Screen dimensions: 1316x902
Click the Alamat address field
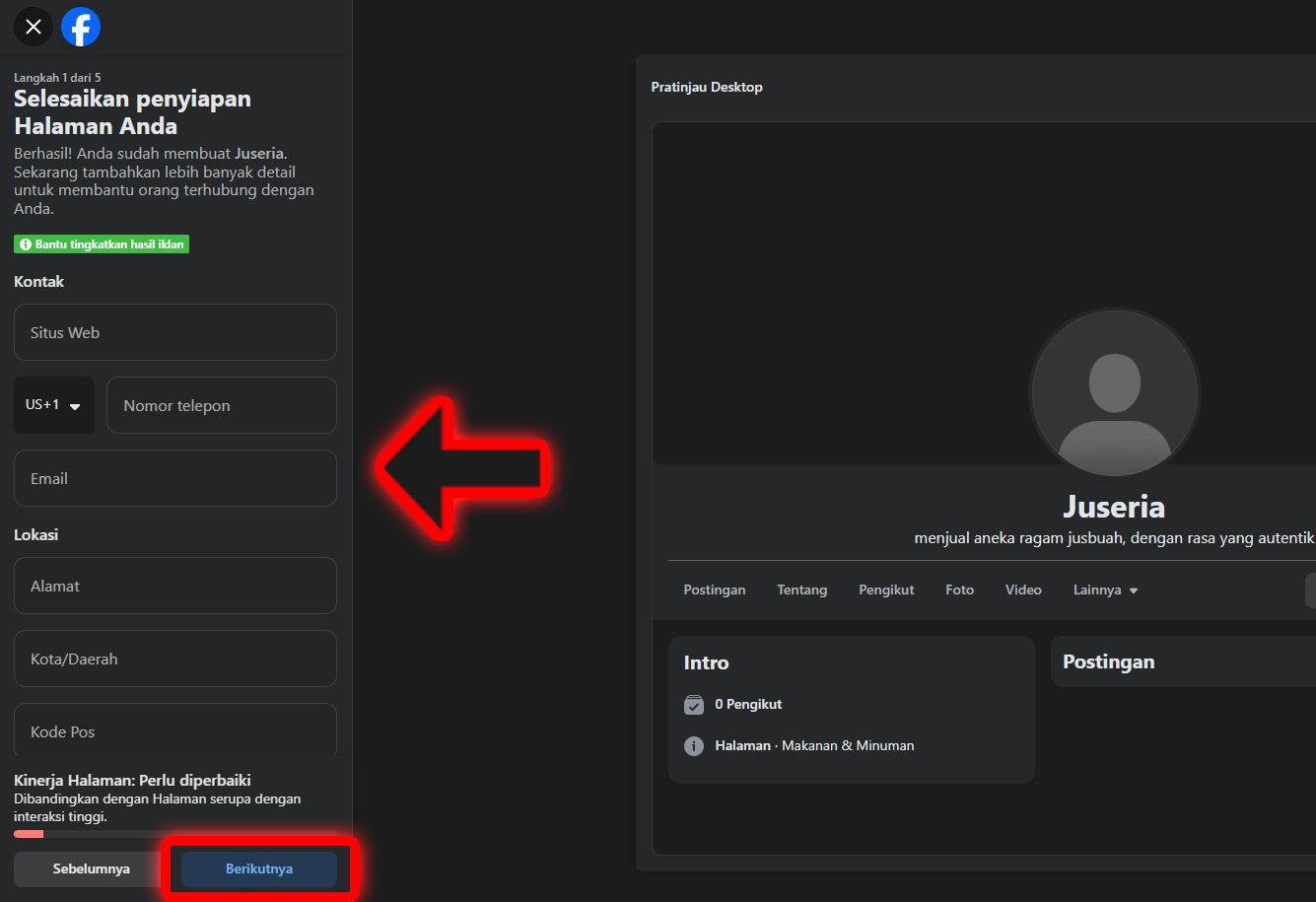tap(175, 586)
